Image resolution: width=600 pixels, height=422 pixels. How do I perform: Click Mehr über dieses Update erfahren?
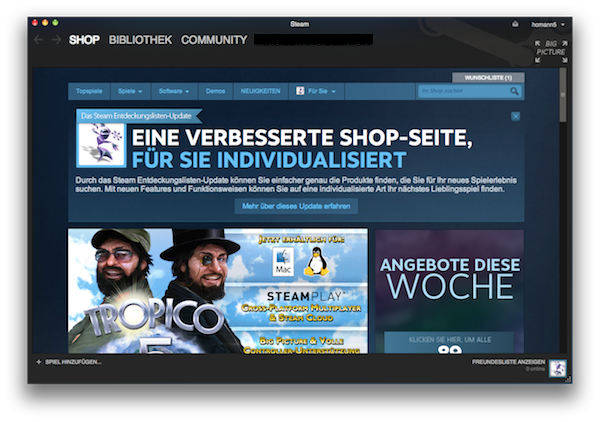(296, 206)
